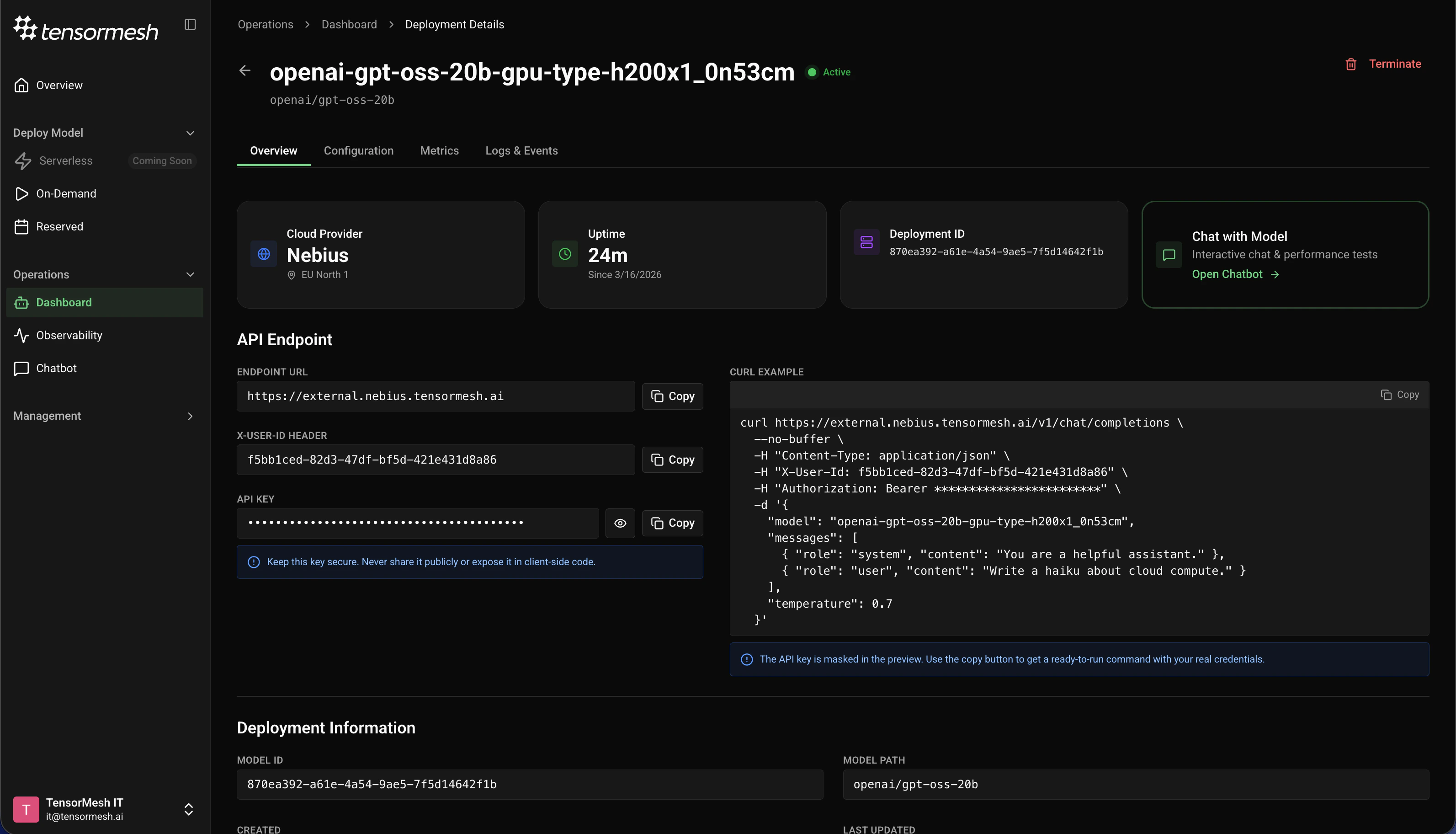Open the TensorMesh IT account switcher

point(188,809)
